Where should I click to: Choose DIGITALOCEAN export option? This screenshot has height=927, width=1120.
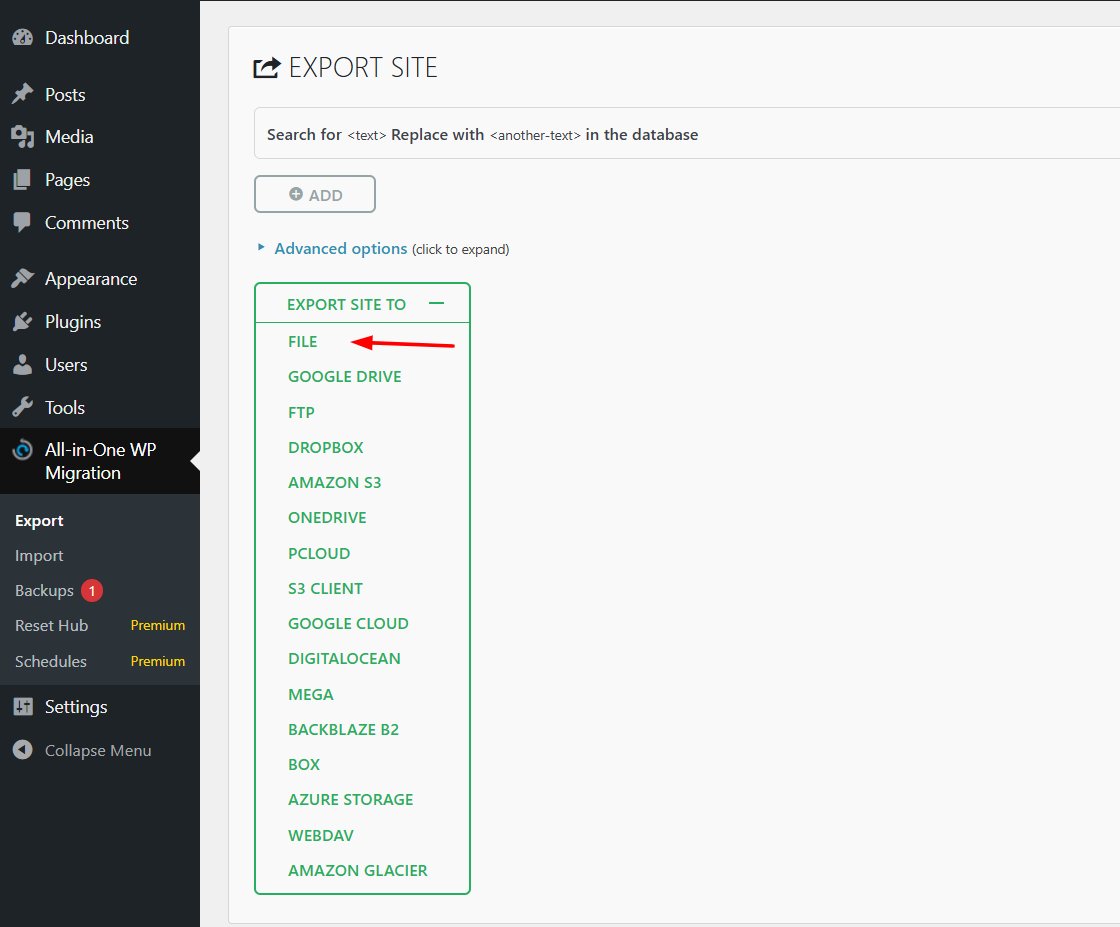coord(344,658)
